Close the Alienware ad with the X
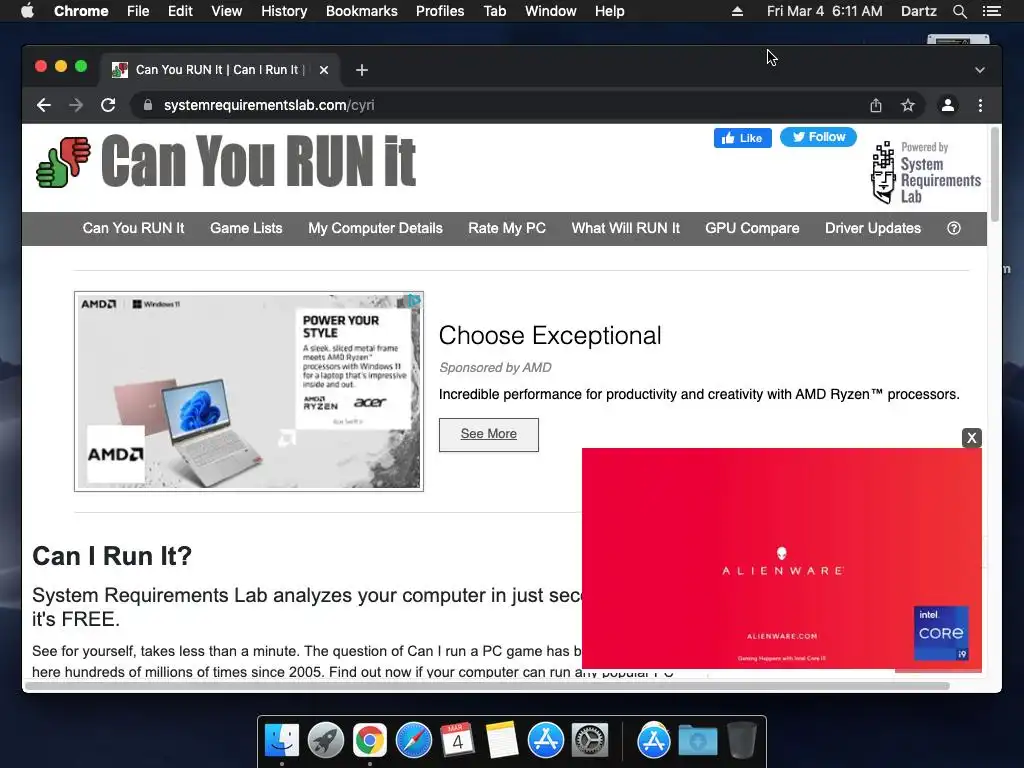This screenshot has width=1024, height=768. pos(971,438)
